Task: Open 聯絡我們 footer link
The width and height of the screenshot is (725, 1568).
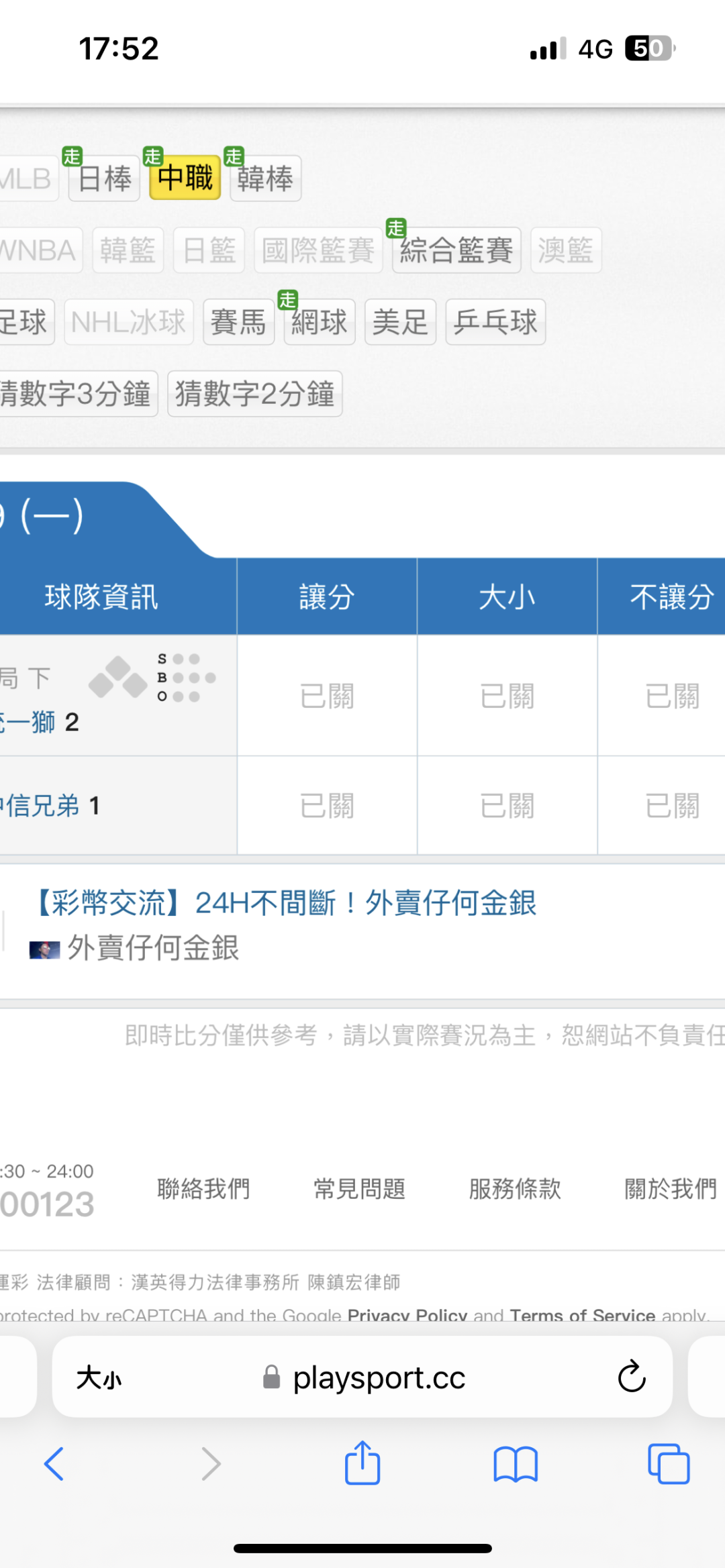Action: [203, 1189]
